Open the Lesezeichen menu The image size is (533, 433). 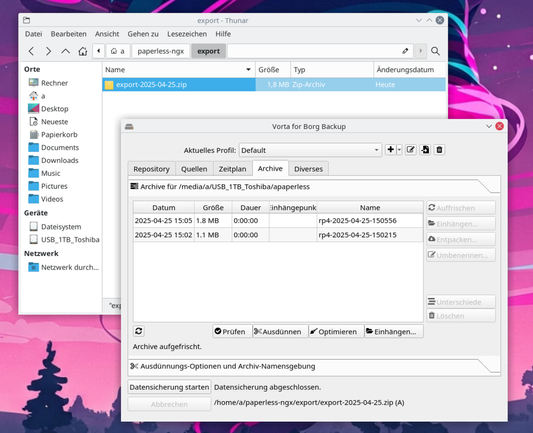[187, 34]
